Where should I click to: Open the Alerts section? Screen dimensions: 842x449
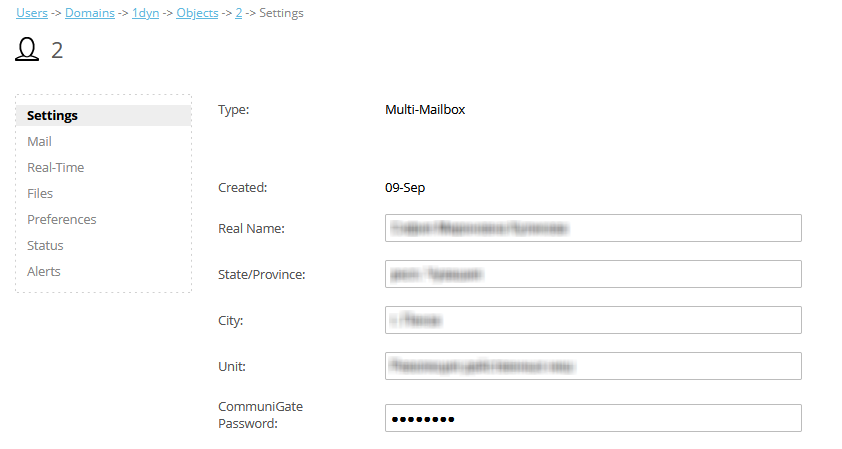44,271
